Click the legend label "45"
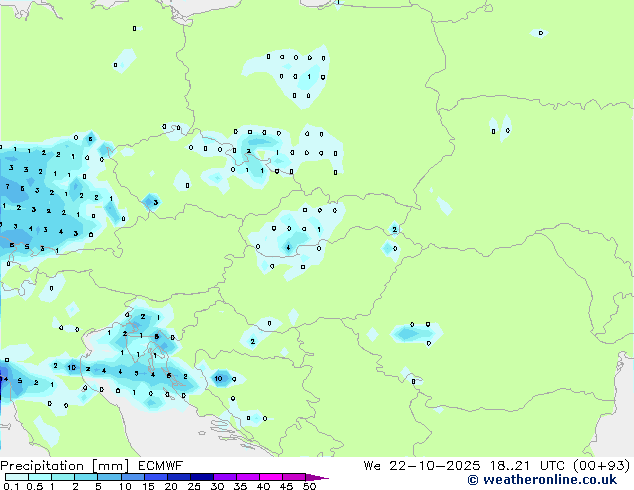 [x=286, y=486]
